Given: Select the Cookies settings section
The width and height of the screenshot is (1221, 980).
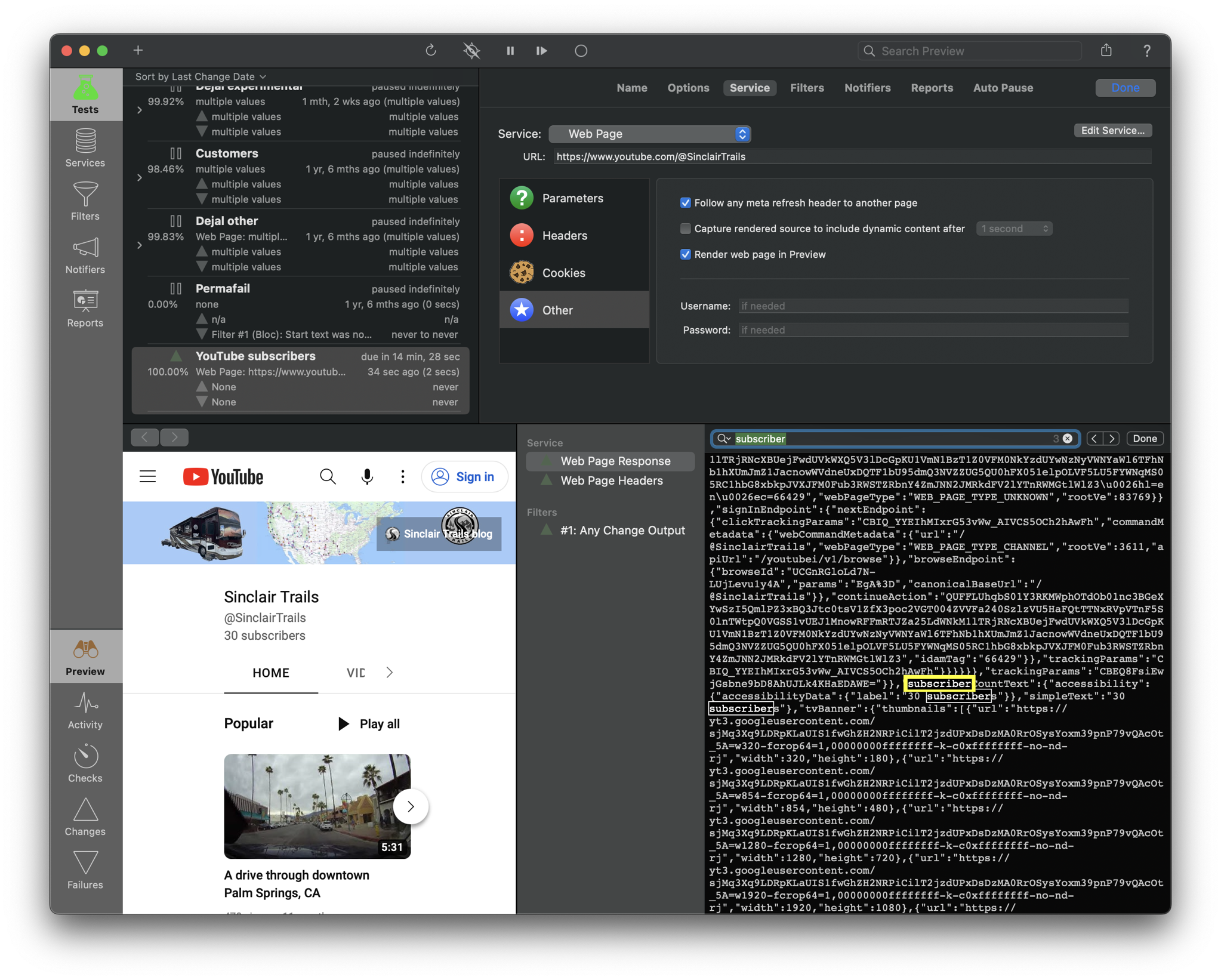Looking at the screenshot, I should pyautogui.click(x=574, y=273).
